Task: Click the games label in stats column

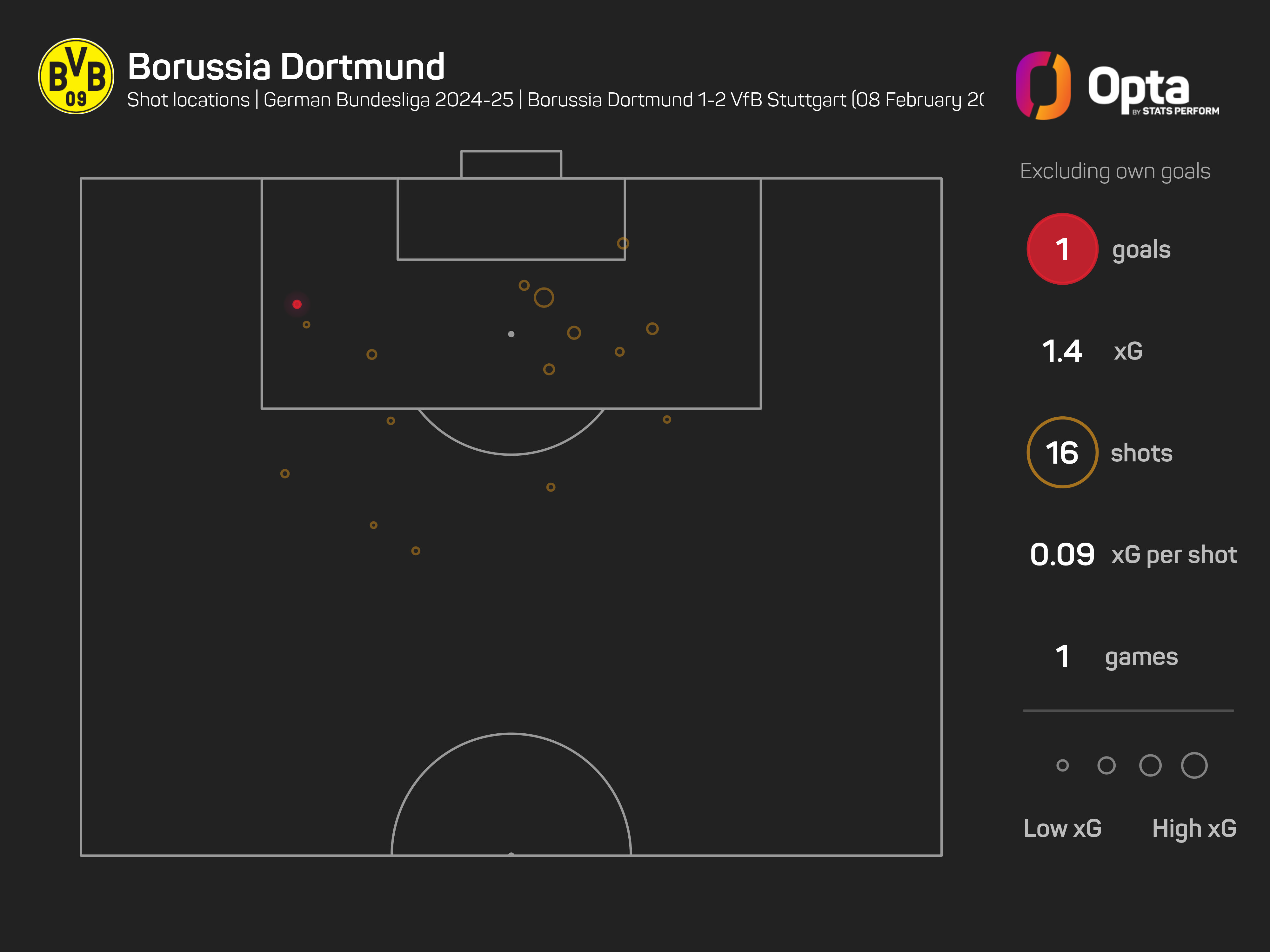Action: (1141, 657)
